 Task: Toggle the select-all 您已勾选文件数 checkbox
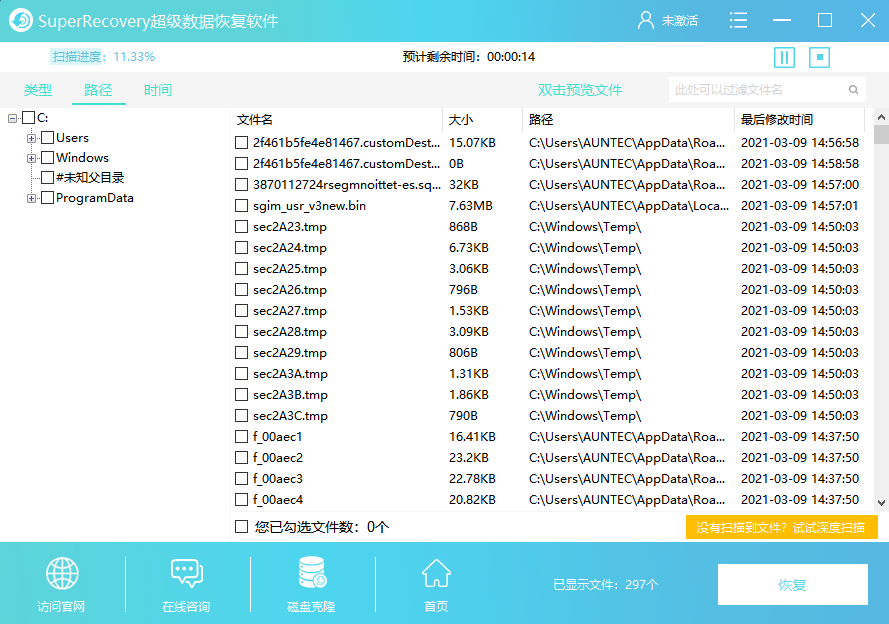pyautogui.click(x=242, y=527)
